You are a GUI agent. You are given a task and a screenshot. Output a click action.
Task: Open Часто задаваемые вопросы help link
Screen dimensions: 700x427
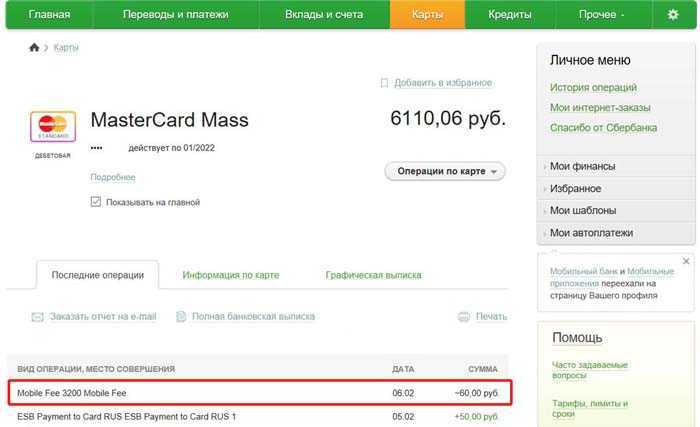point(590,370)
